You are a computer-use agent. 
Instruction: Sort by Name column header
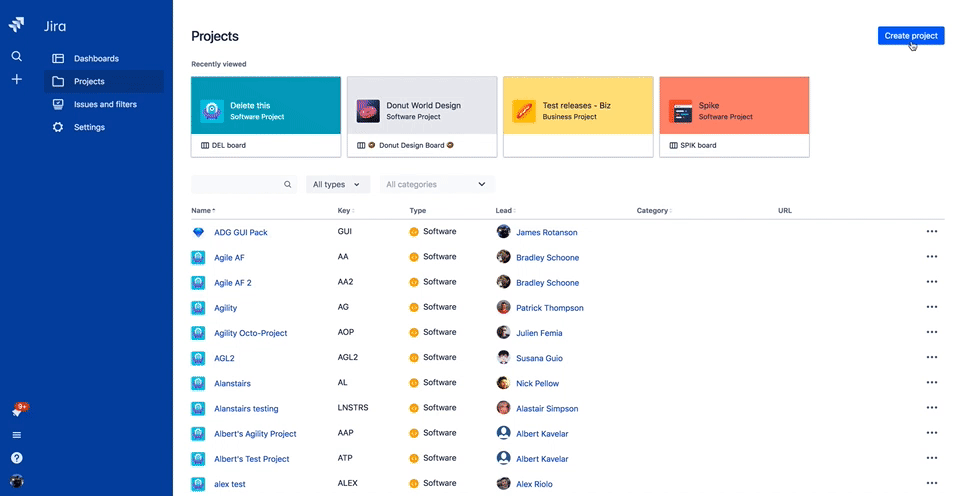coord(203,211)
